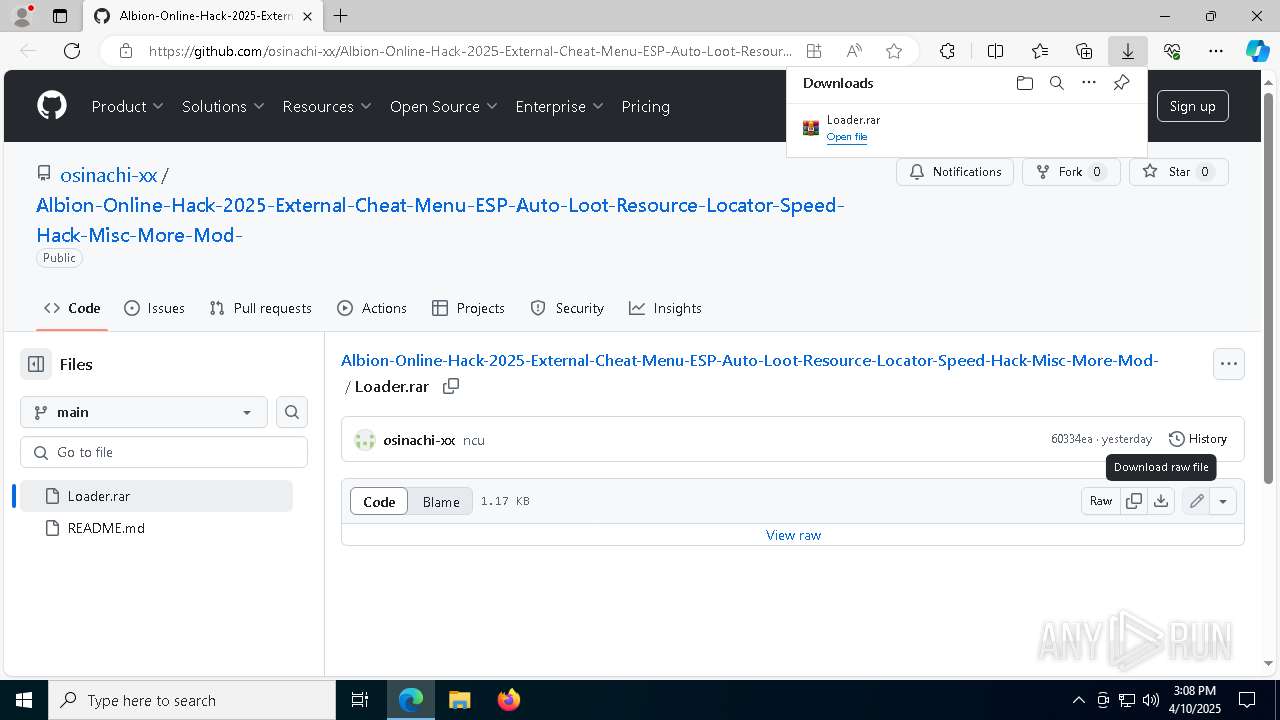Open more options in Downloads panel
Image resolution: width=1280 pixels, height=720 pixels.
pyautogui.click(x=1089, y=83)
